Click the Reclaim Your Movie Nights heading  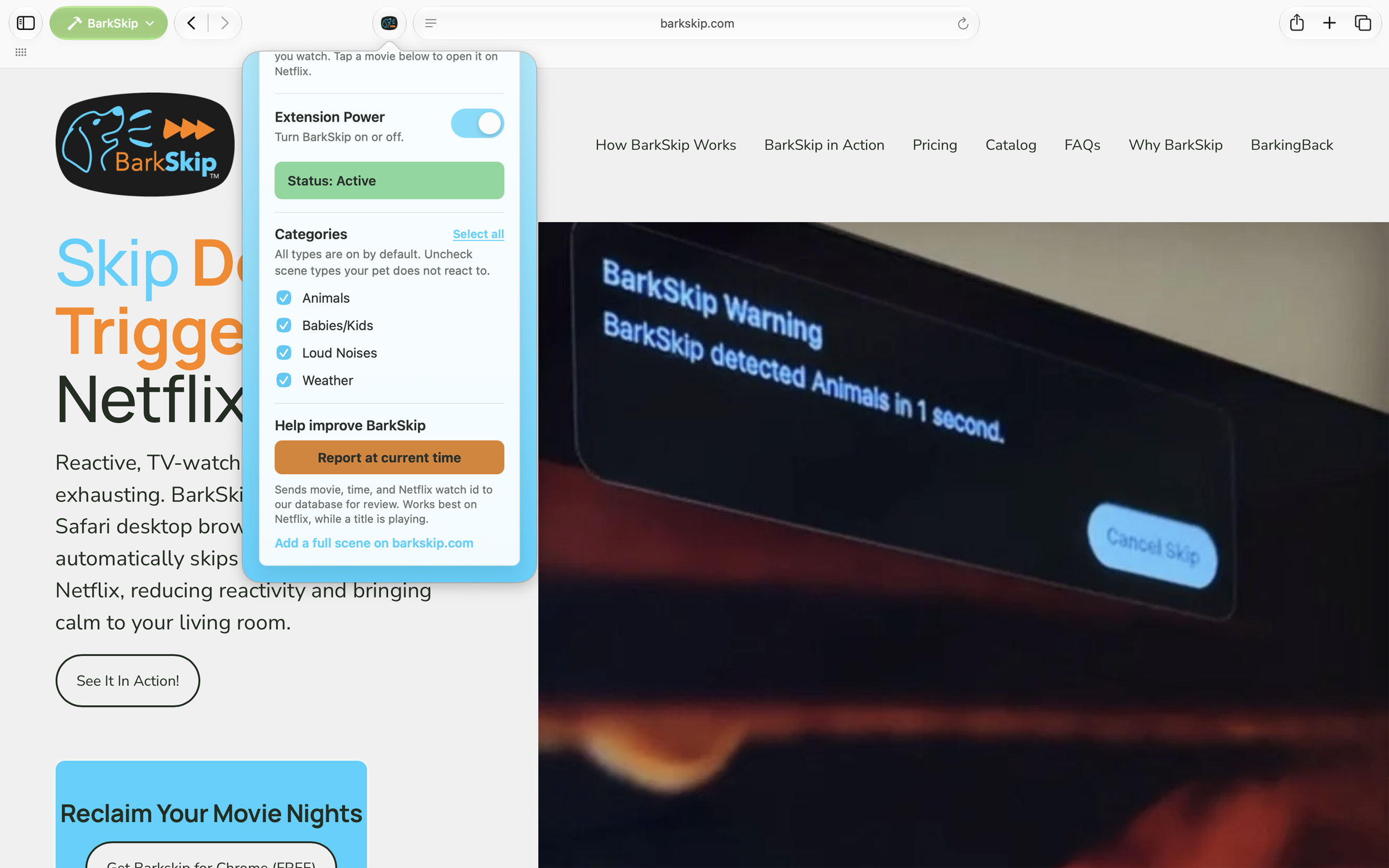pos(211,814)
